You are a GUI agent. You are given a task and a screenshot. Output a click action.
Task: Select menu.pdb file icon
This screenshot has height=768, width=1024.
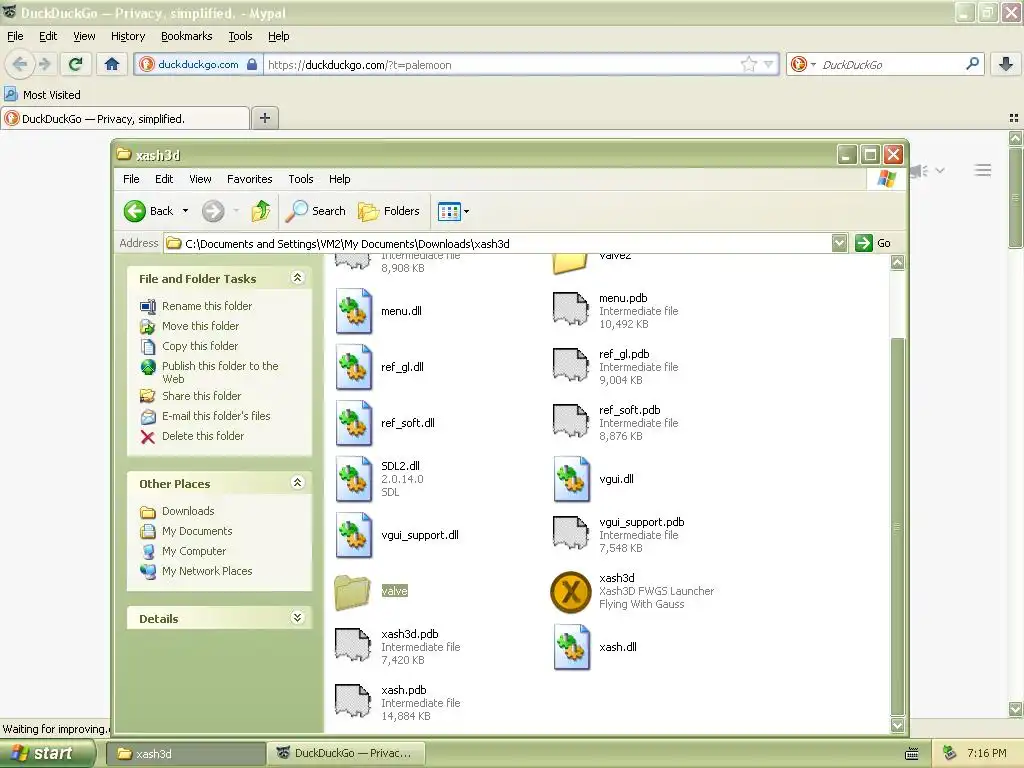tap(570, 310)
